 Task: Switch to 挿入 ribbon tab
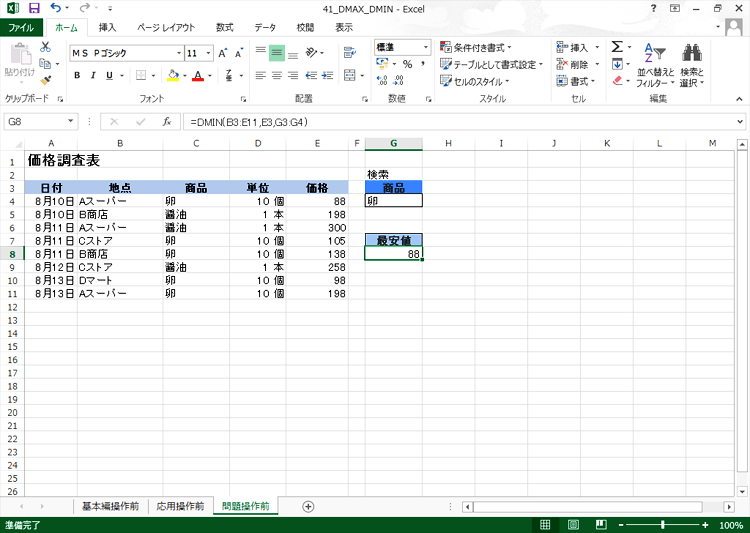click(107, 28)
